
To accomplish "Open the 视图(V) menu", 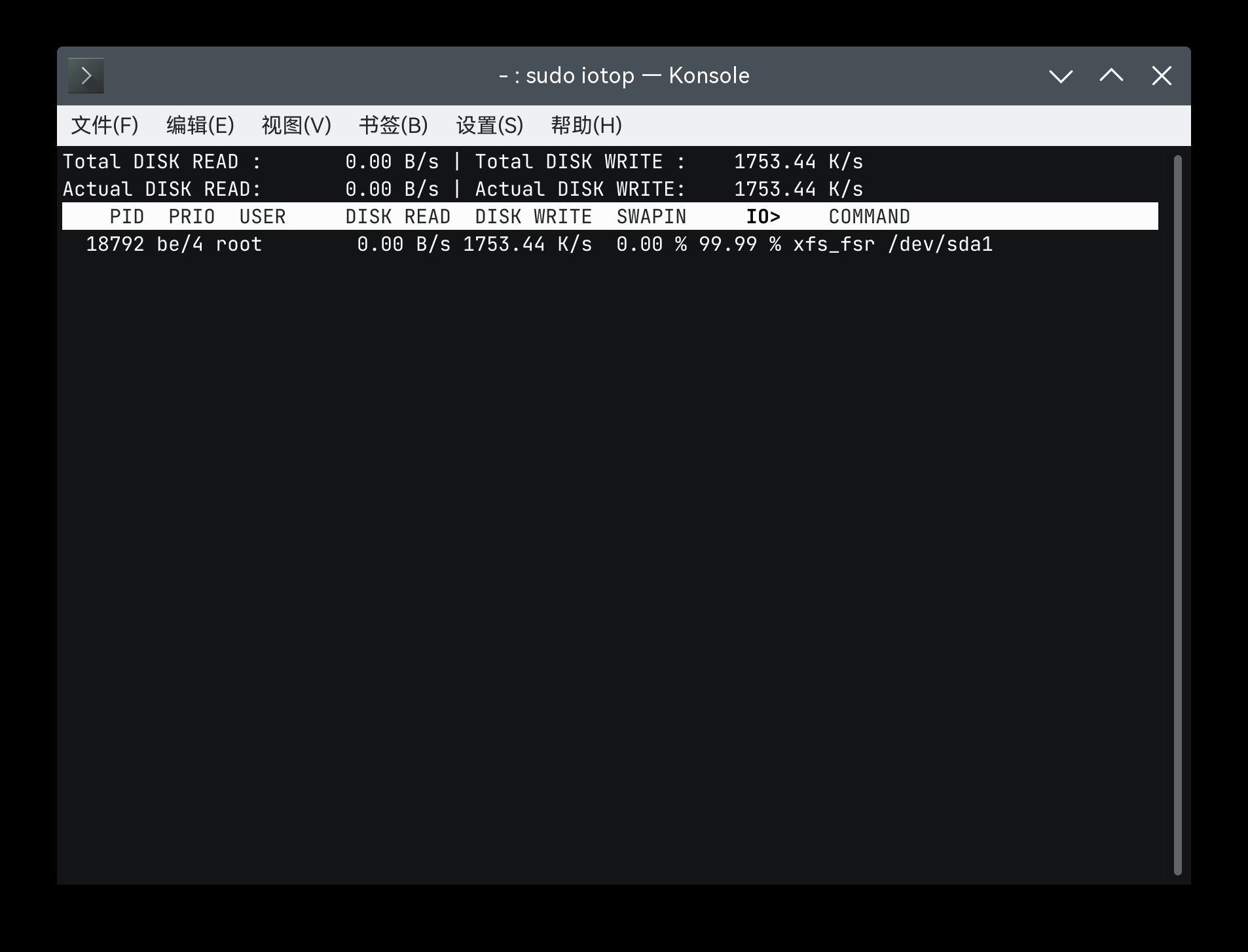I will 297,125.
